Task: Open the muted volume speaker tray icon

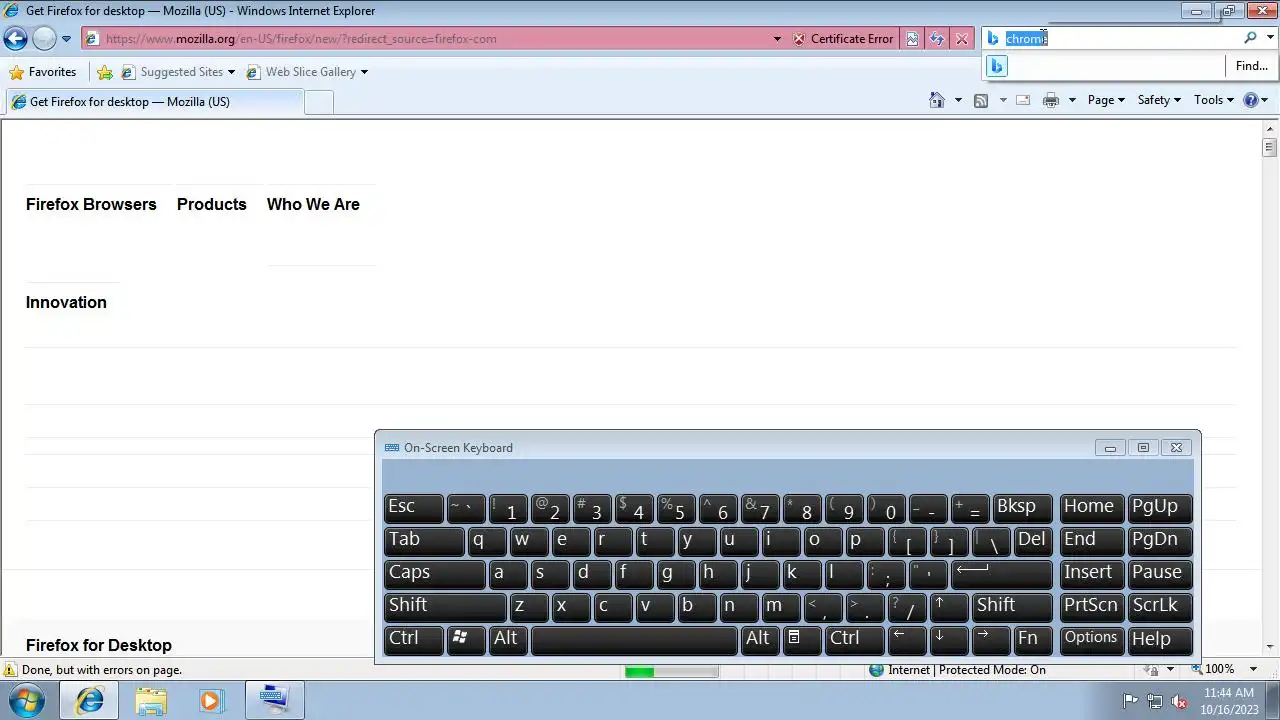Action: (1179, 701)
